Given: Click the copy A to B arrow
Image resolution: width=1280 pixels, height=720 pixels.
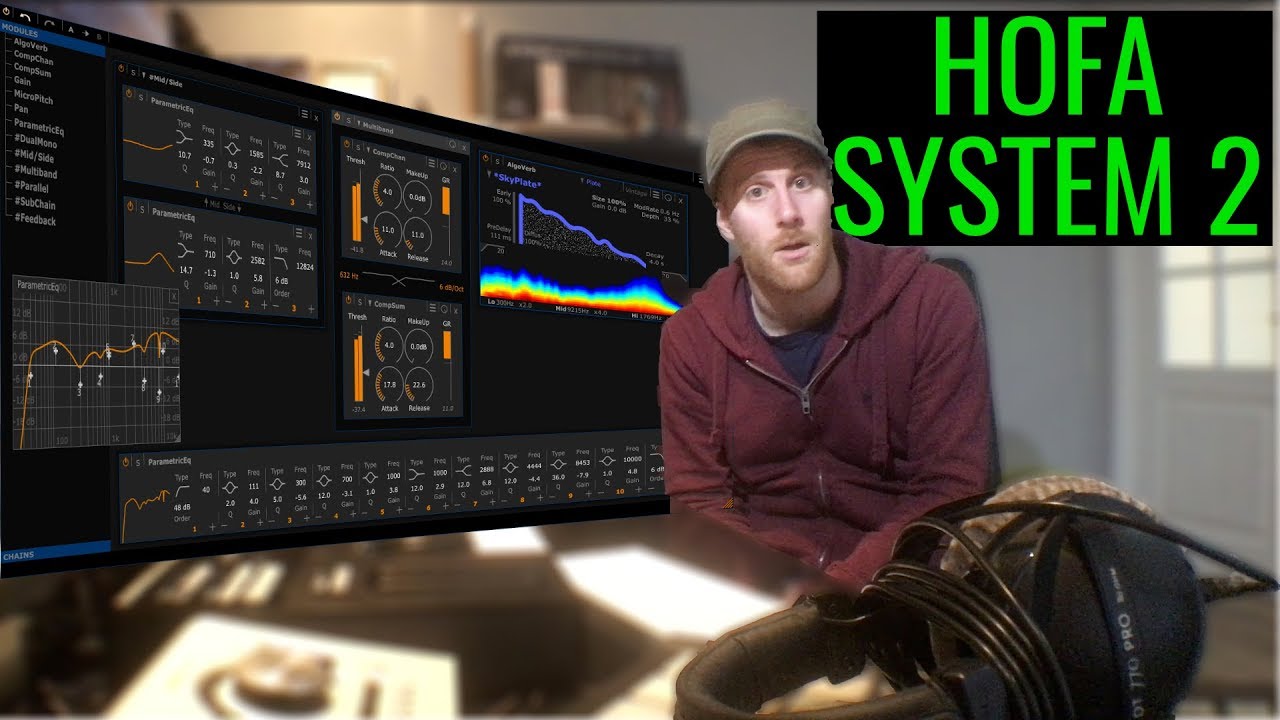Looking at the screenshot, I should click(86, 33).
